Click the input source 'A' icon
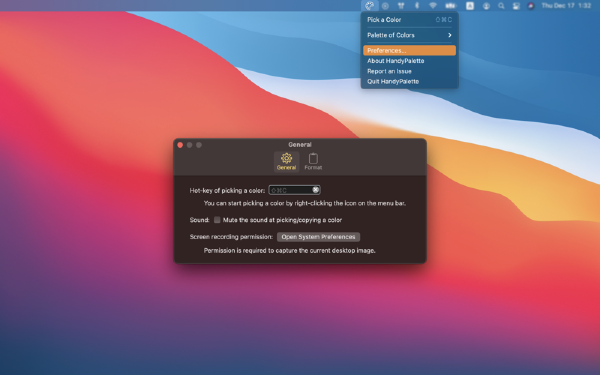 (470, 6)
